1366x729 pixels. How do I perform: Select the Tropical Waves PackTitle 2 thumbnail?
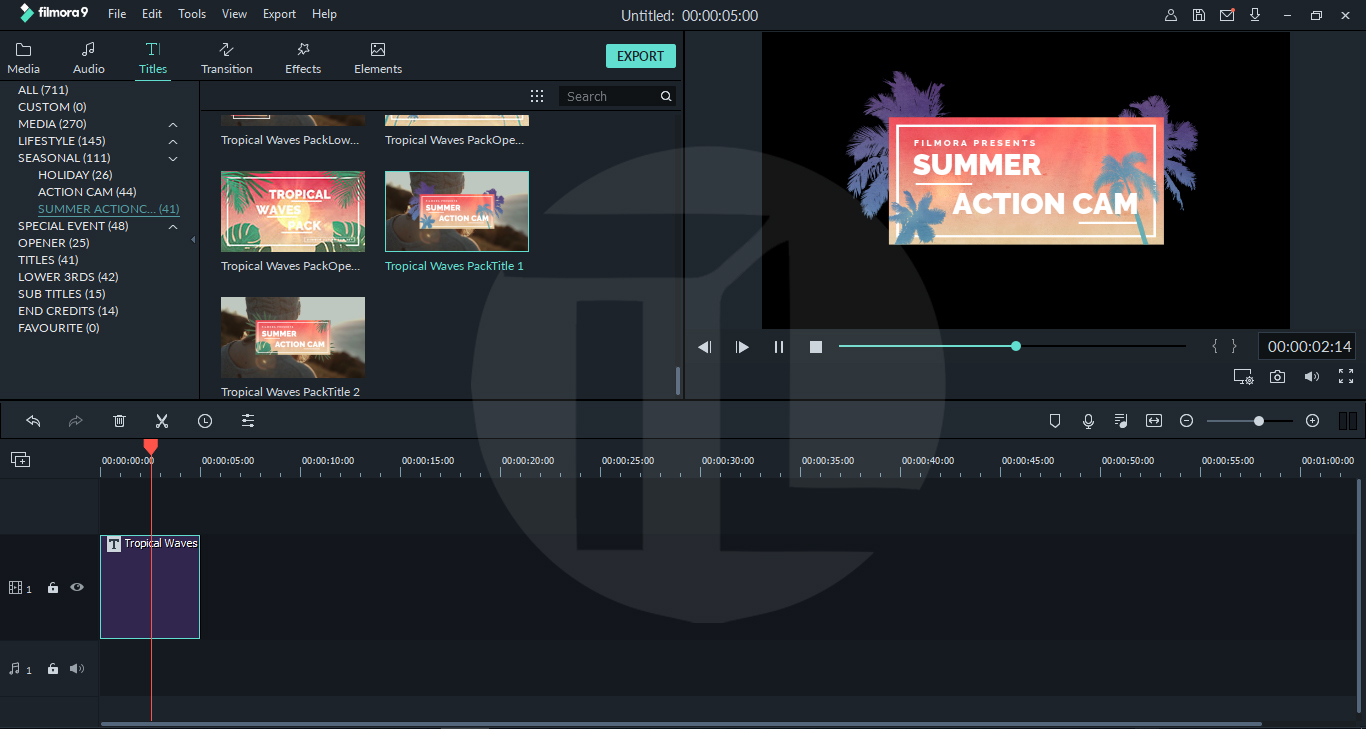[292, 337]
